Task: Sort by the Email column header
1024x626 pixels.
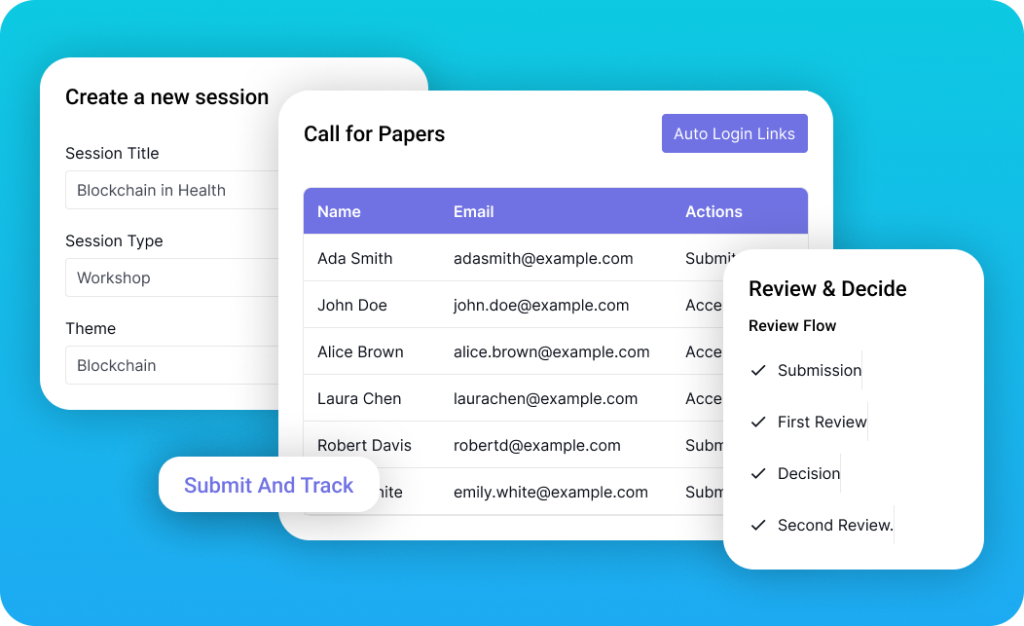Action: tap(474, 212)
